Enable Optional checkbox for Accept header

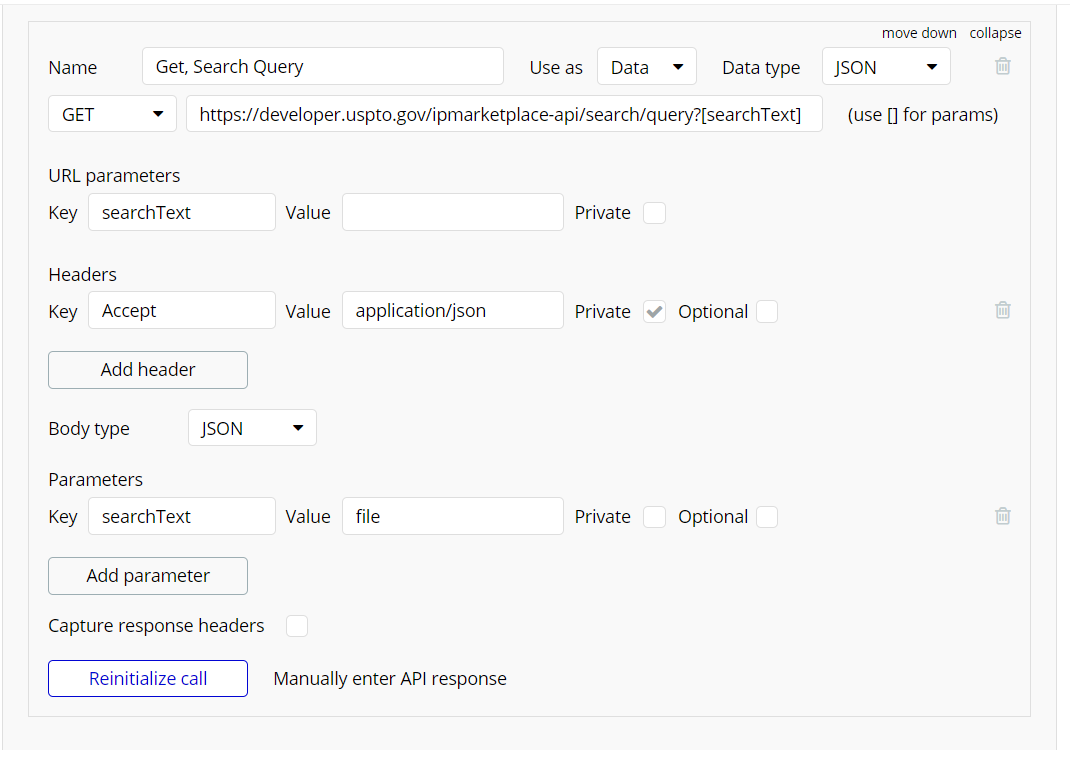(766, 312)
